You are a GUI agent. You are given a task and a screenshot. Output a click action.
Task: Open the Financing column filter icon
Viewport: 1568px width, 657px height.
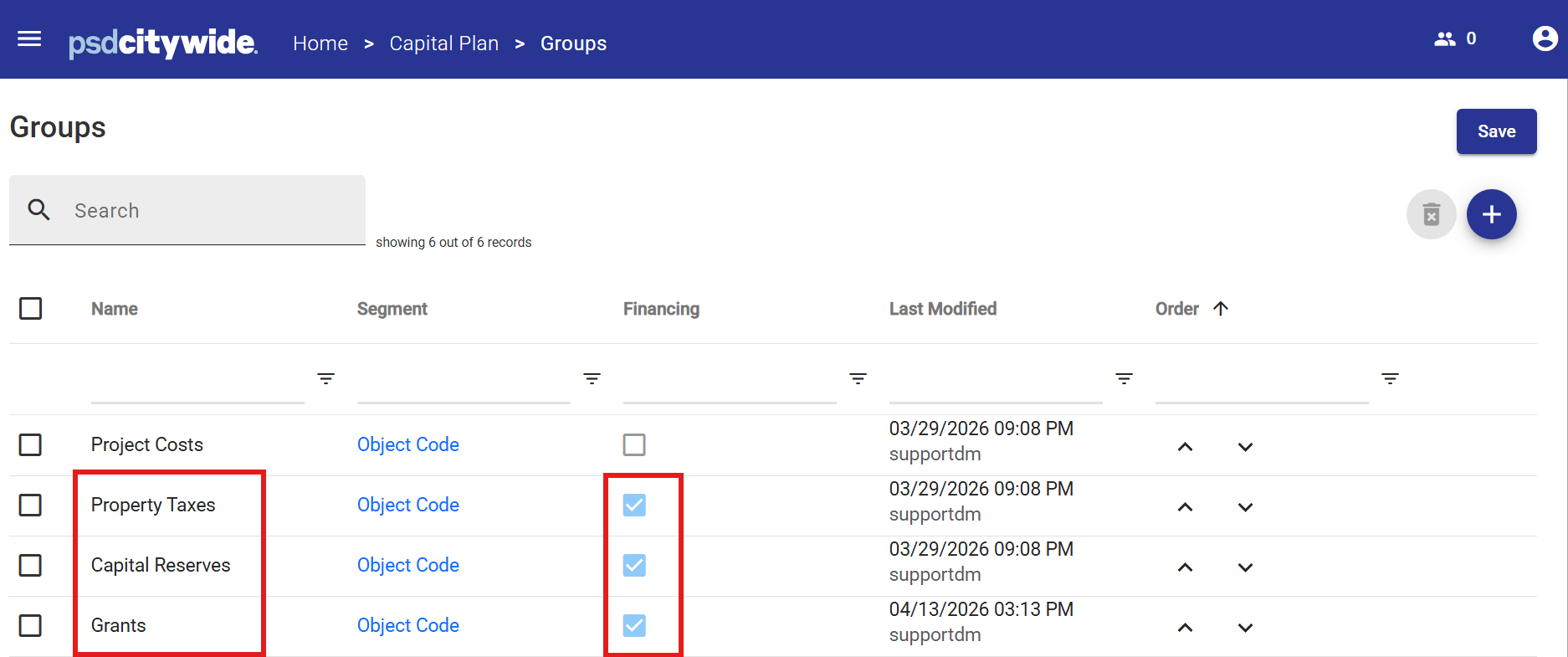pyautogui.click(x=858, y=379)
